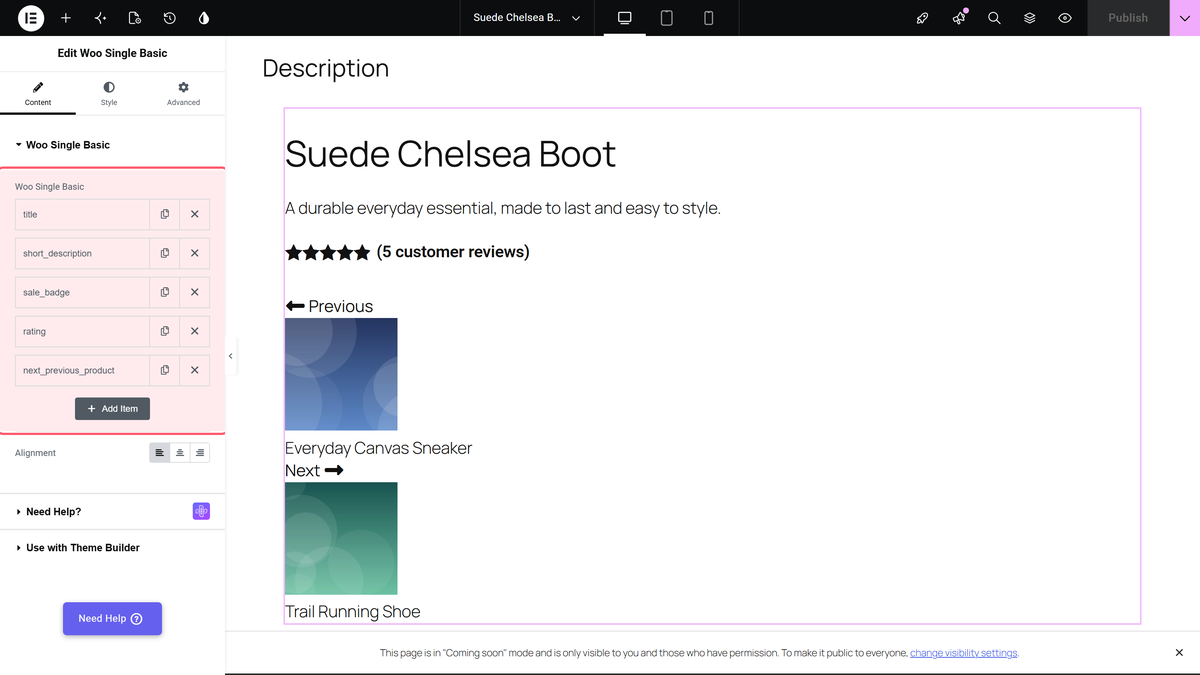
Task: Open the Publish options dropdown arrow
Action: (x=1185, y=18)
